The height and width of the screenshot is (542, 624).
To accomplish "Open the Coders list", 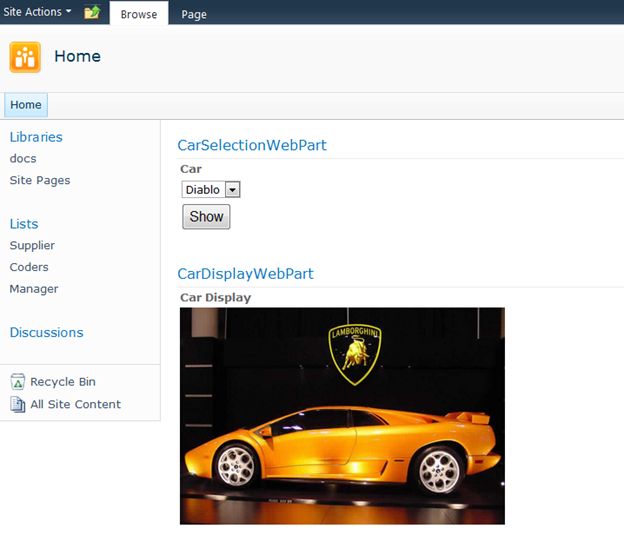I will pos(29,267).
